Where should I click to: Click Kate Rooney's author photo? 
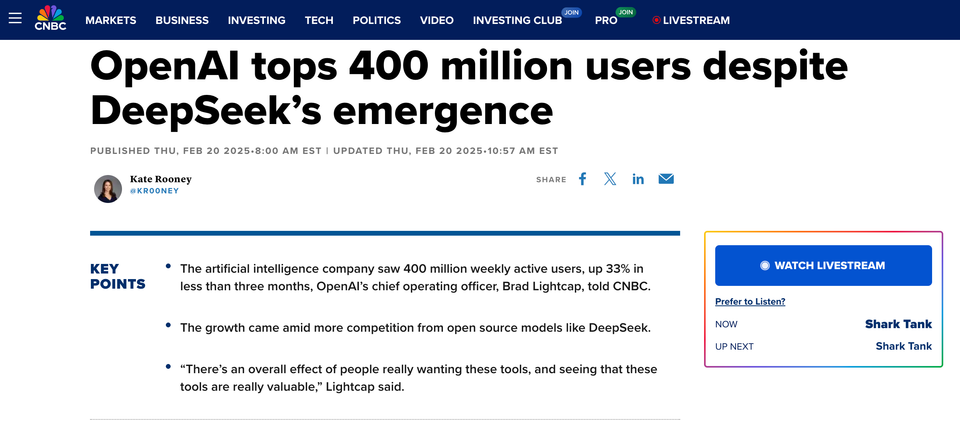click(108, 189)
